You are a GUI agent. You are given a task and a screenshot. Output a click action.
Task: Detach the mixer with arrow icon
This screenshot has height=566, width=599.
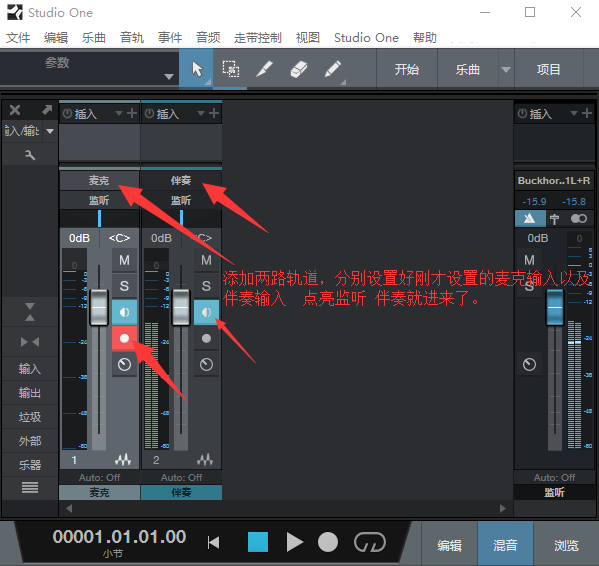point(47,110)
